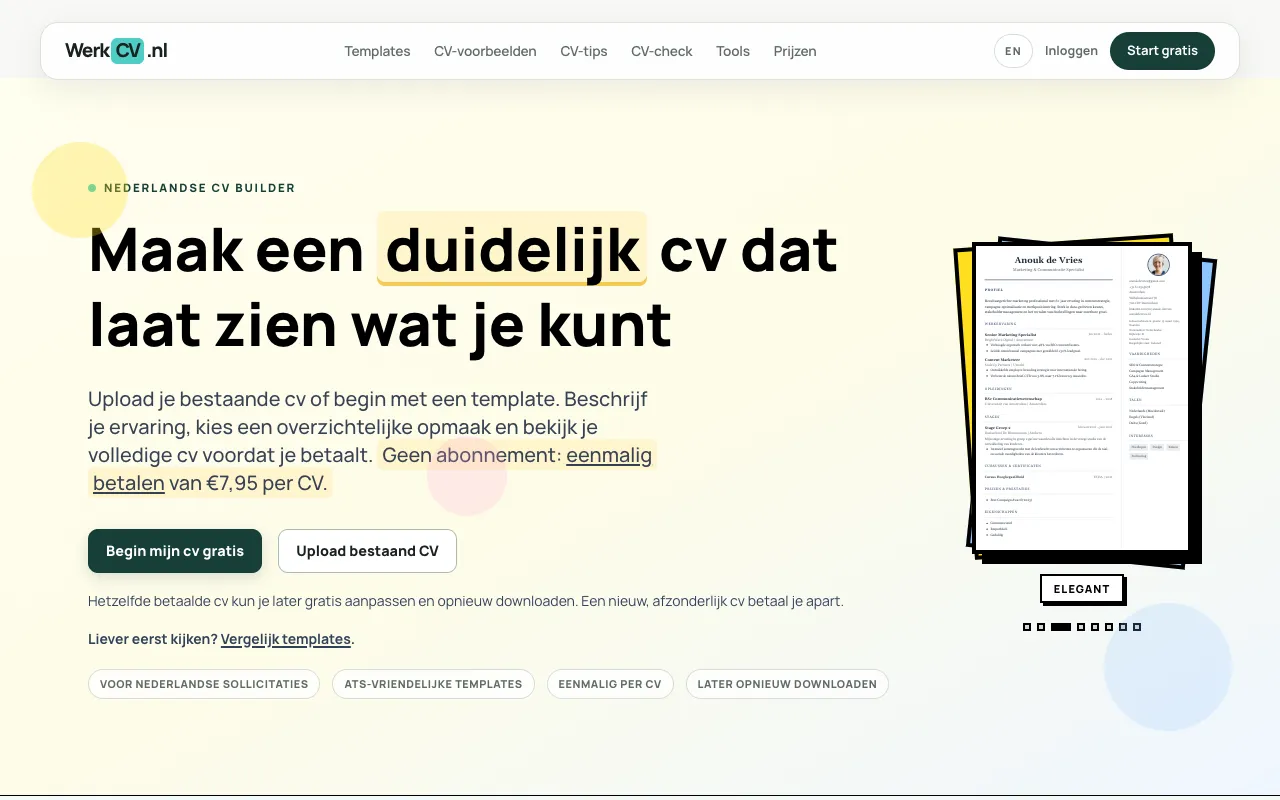Open the Anouk de Vries CV preview
This screenshot has width=1280, height=800.
pos(1081,397)
